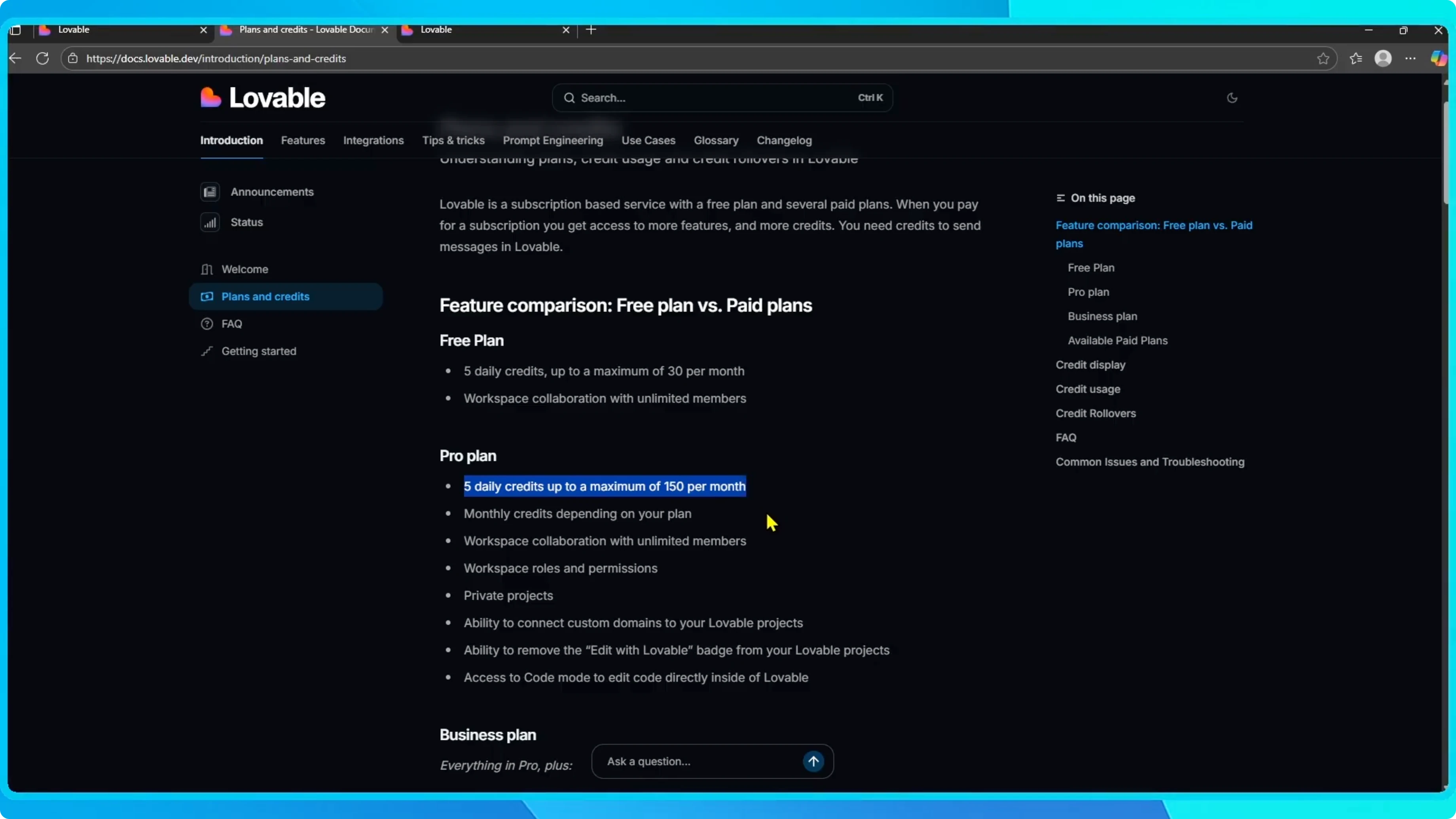Toggle dark mode moon icon

coord(1232,98)
